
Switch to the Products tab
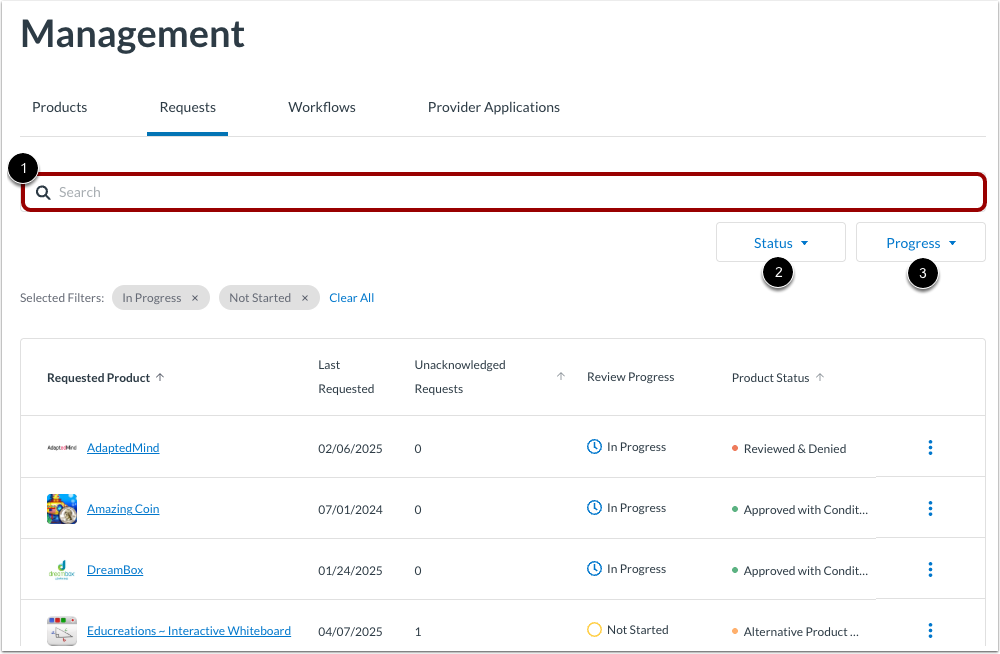(x=59, y=107)
